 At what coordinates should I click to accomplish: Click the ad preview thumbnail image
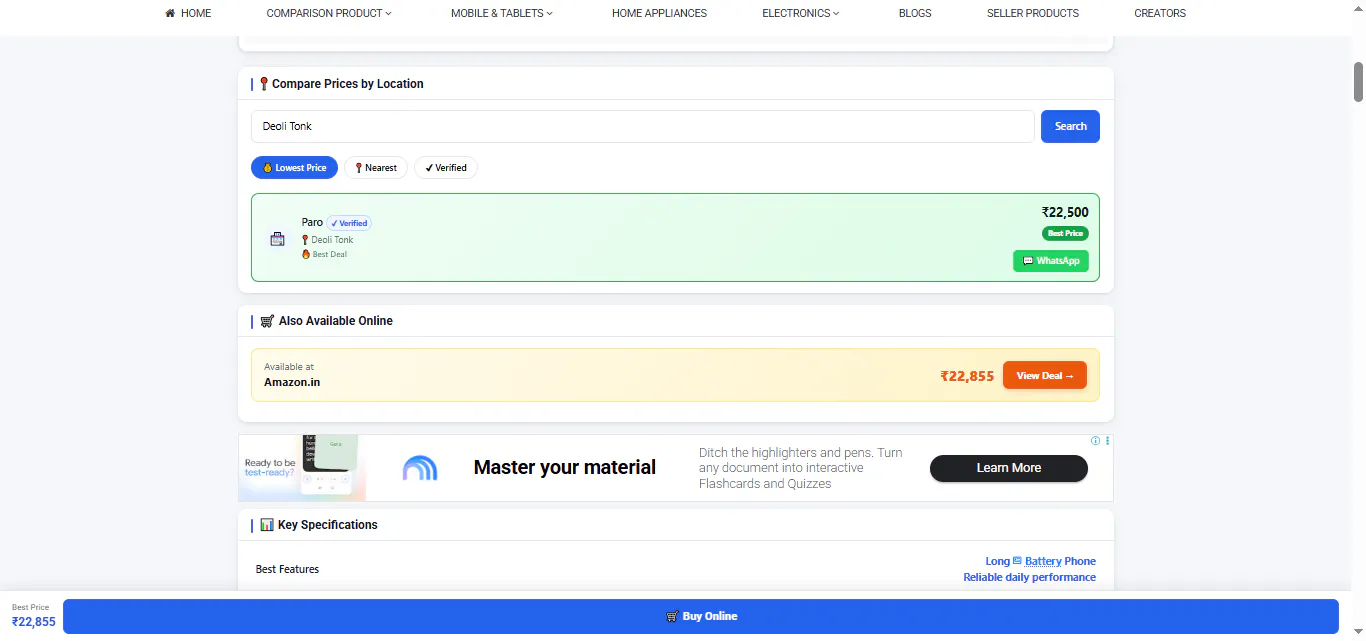302,468
